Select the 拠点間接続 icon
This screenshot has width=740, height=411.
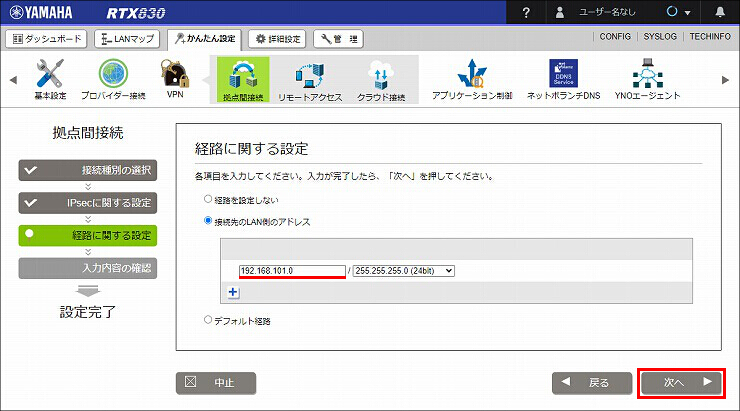243,79
